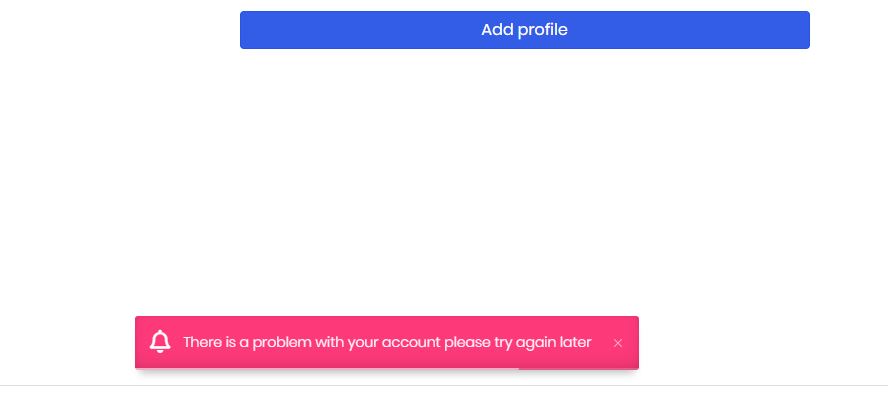Image resolution: width=888 pixels, height=403 pixels.
Task: Close the pink account problem notification
Action: pyautogui.click(x=618, y=343)
